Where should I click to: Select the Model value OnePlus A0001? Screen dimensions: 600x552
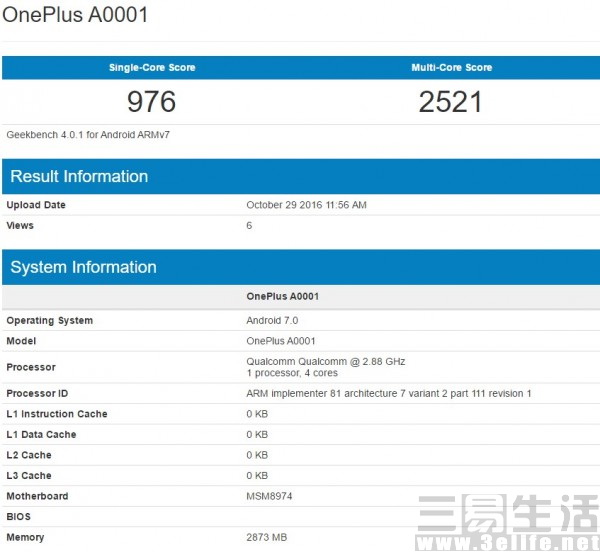click(281, 341)
